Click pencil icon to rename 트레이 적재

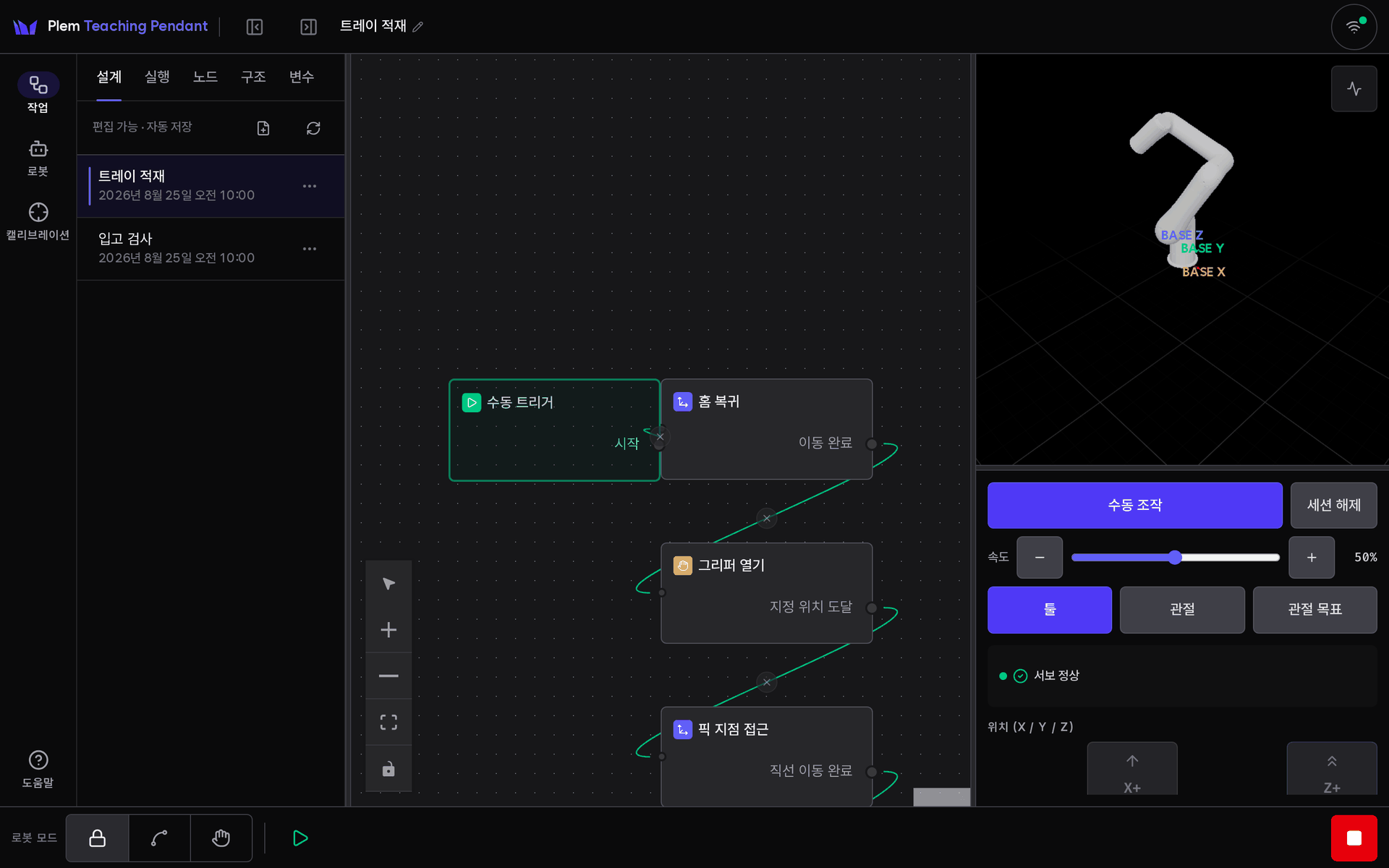pos(418,27)
